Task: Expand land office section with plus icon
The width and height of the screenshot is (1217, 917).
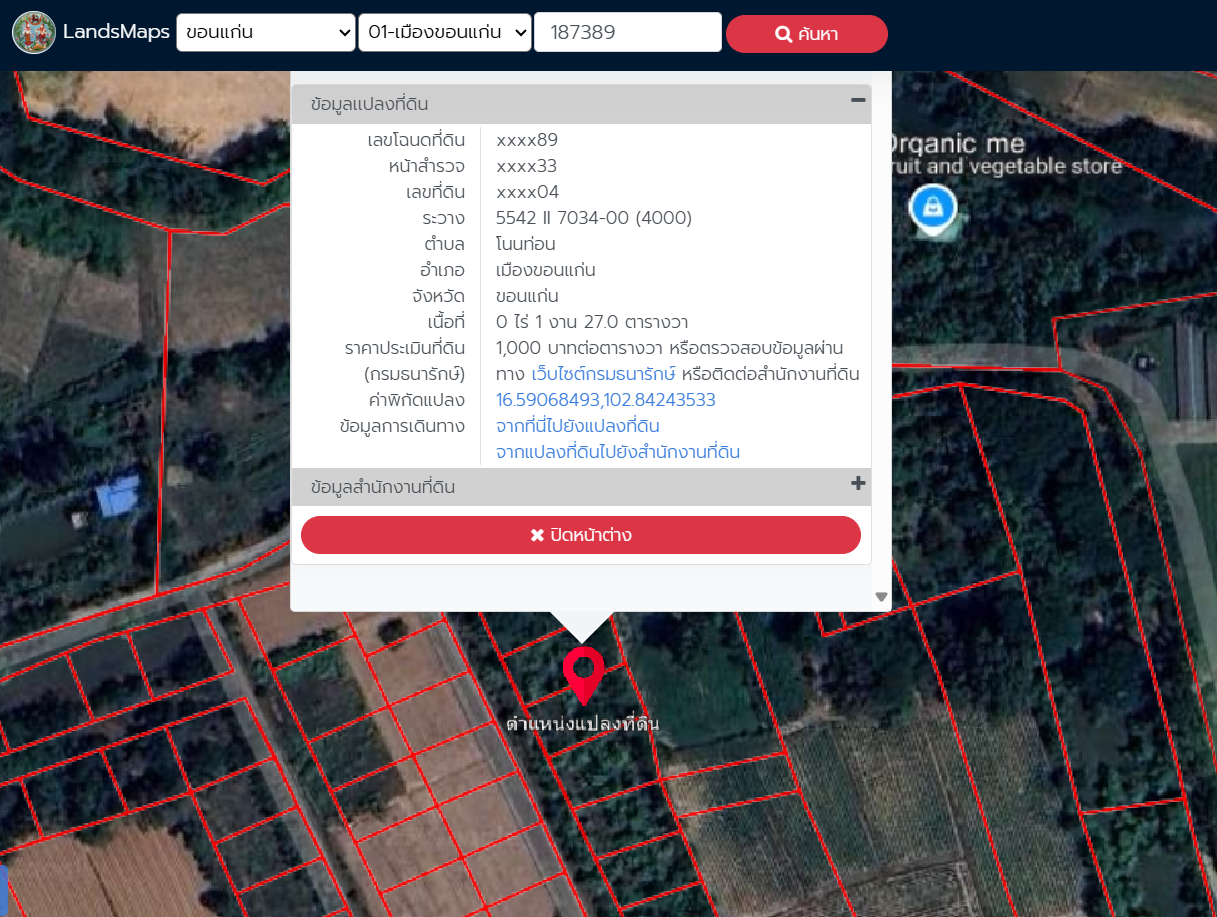Action: 857,484
